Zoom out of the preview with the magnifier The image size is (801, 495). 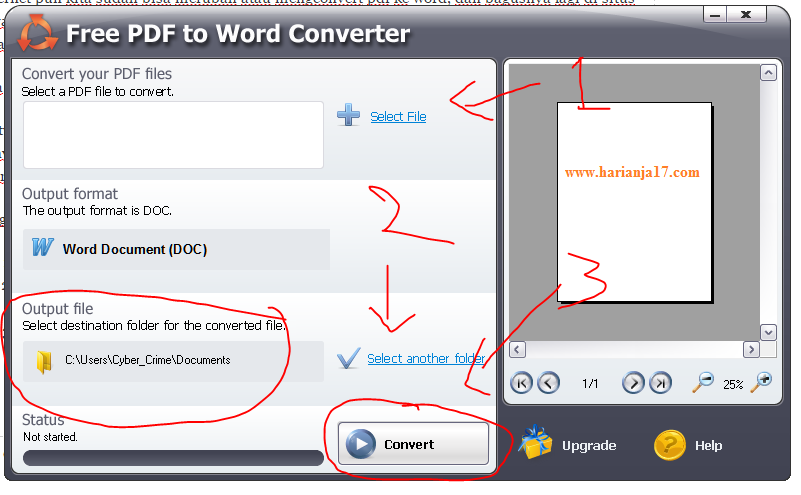(x=703, y=382)
